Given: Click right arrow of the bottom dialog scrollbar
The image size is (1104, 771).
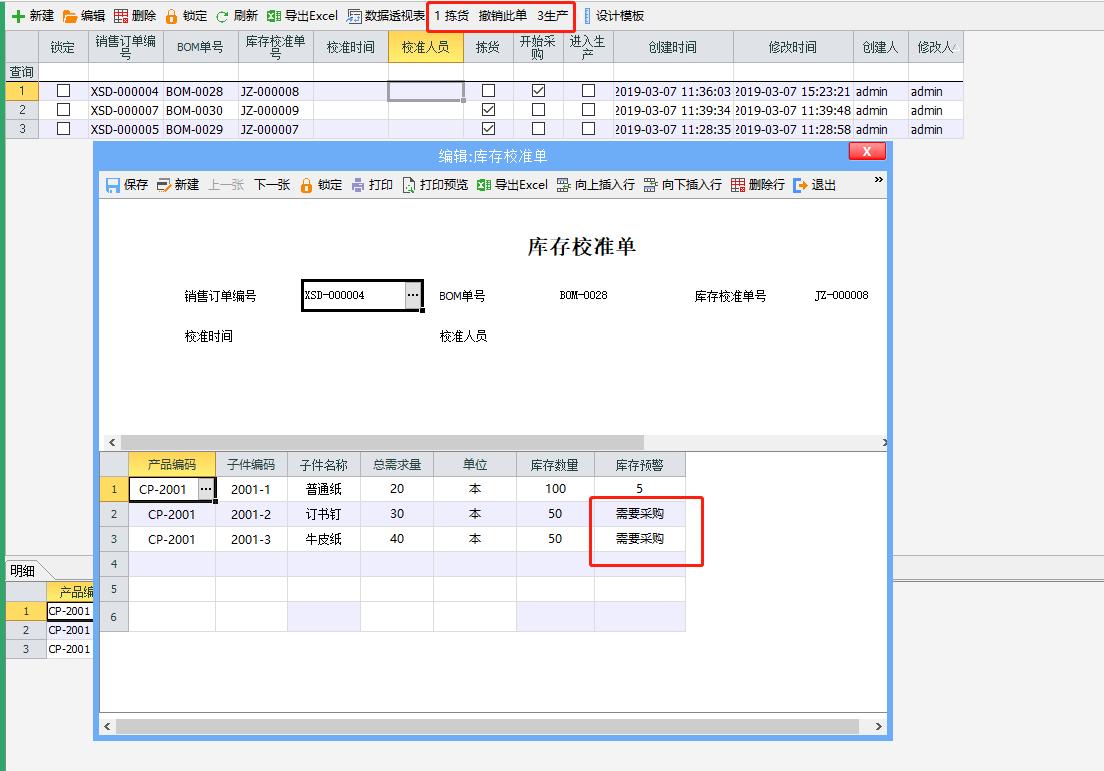Looking at the screenshot, I should (879, 726).
